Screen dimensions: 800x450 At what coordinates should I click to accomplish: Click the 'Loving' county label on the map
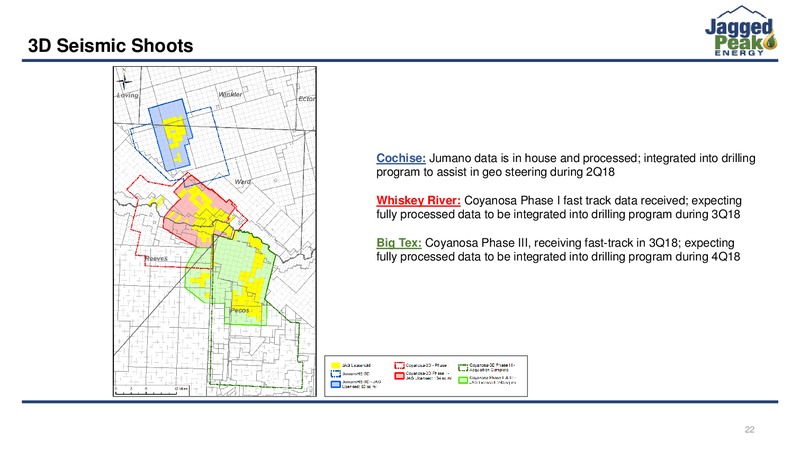(x=128, y=95)
